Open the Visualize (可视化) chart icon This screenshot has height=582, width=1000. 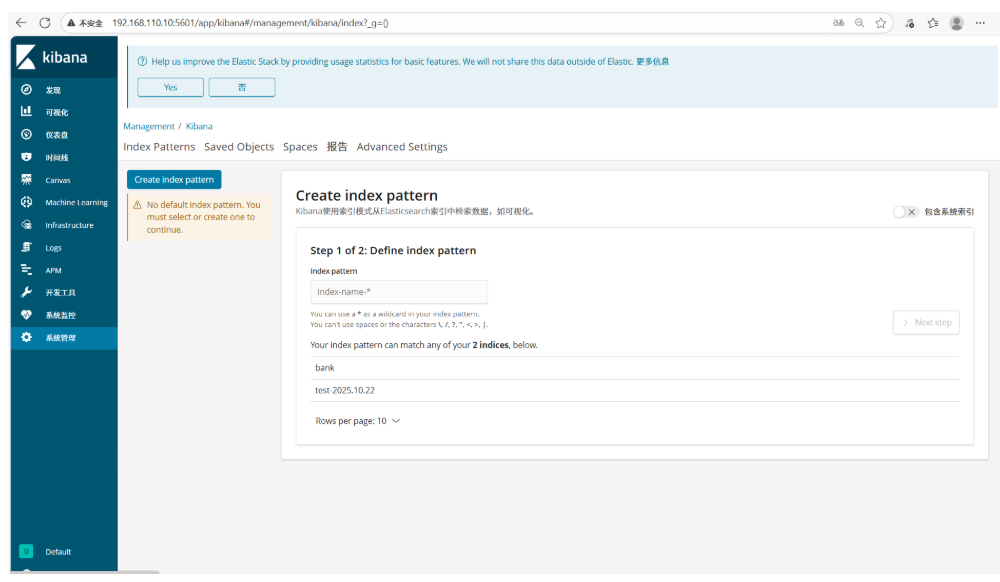tap(26, 112)
